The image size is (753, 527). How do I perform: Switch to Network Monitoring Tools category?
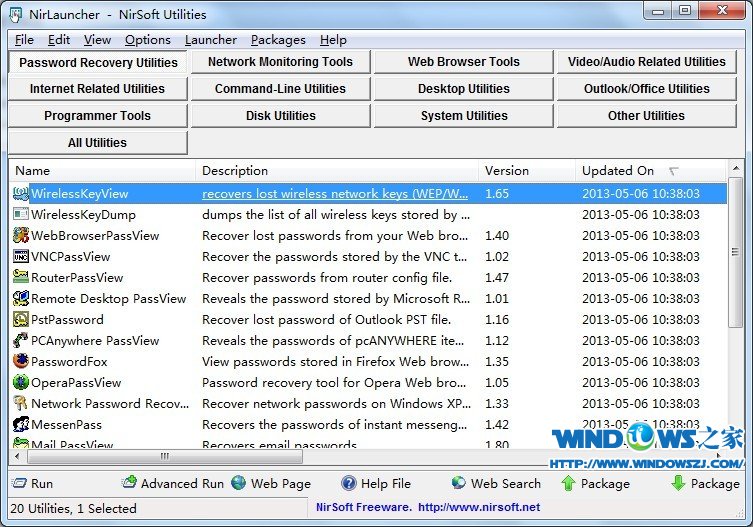pyautogui.click(x=280, y=62)
